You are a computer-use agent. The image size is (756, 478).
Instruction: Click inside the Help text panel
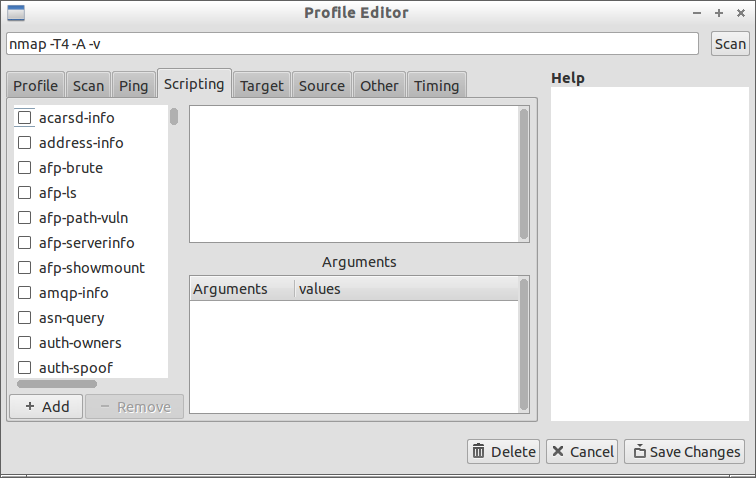coord(649,254)
